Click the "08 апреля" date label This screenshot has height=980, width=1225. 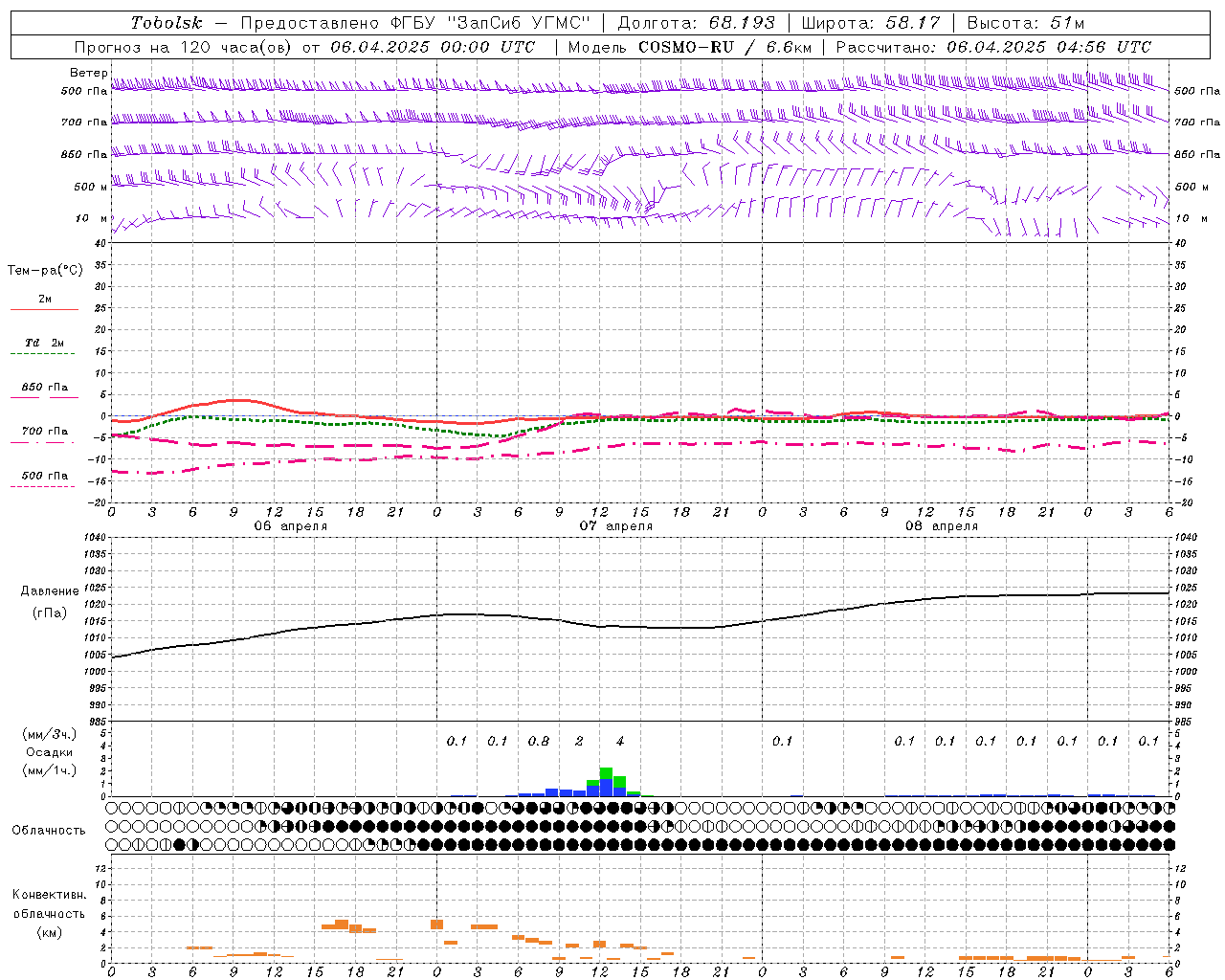(x=942, y=526)
